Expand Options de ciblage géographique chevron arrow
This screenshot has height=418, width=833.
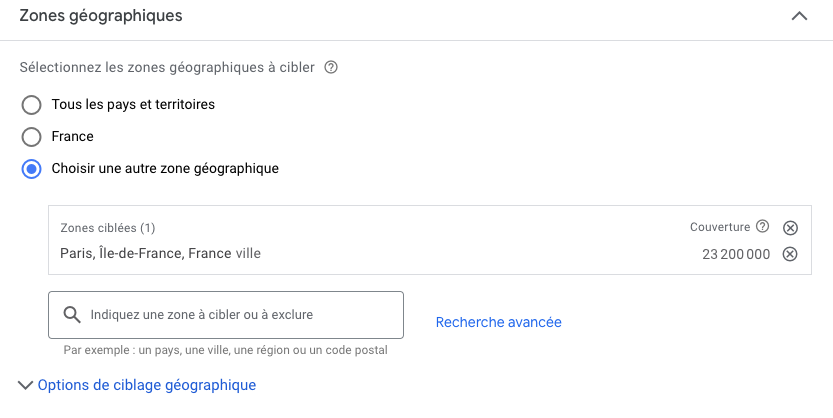click(25, 385)
